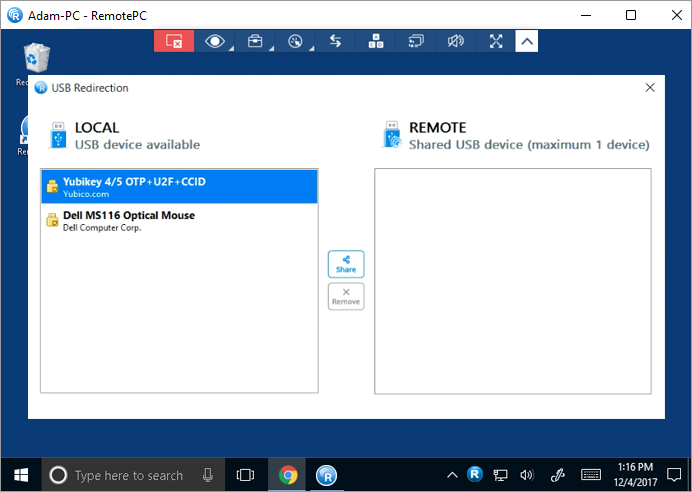Open Chrome from the remote taskbar
Viewport: 692px width, 492px height.
coord(288,475)
